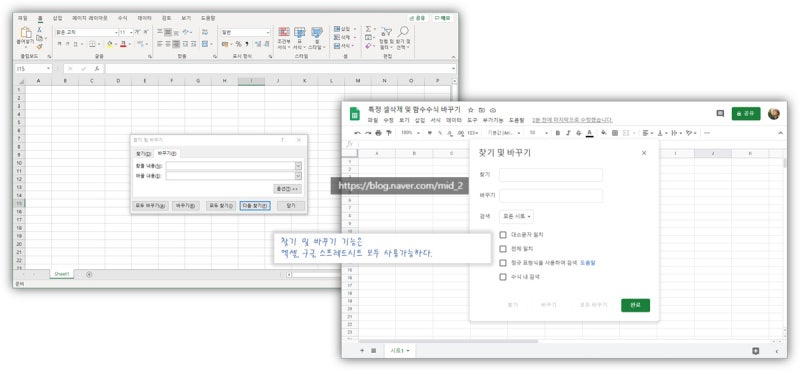800x371 pixels.
Task: Click Find & Select magnifier in Excel
Action: pyautogui.click(x=403, y=32)
